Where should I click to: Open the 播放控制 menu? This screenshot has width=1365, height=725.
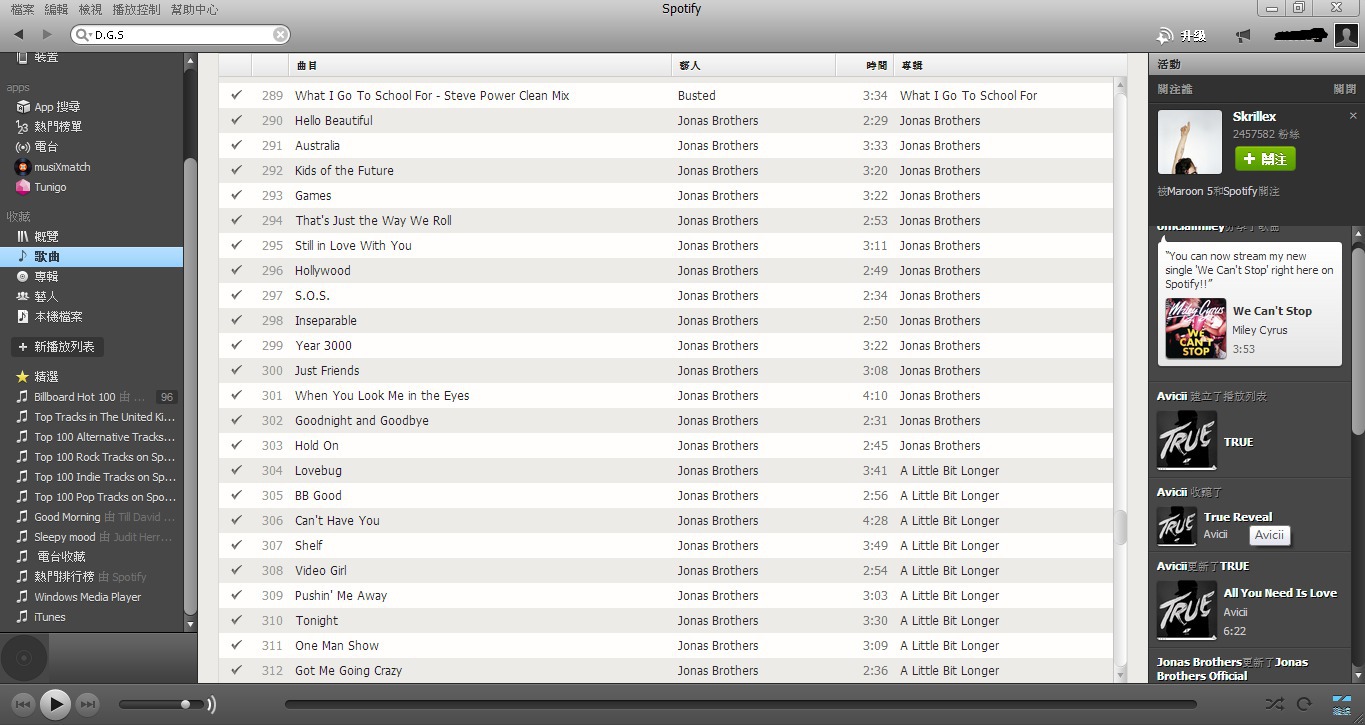[136, 9]
